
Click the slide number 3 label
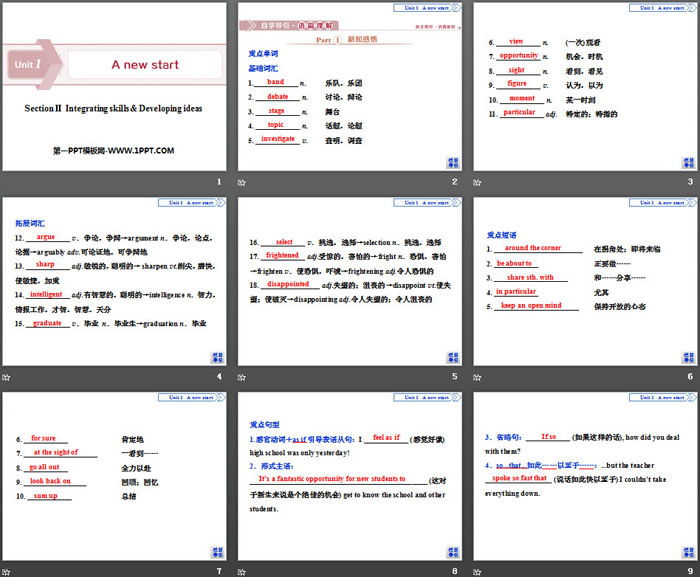tap(690, 182)
